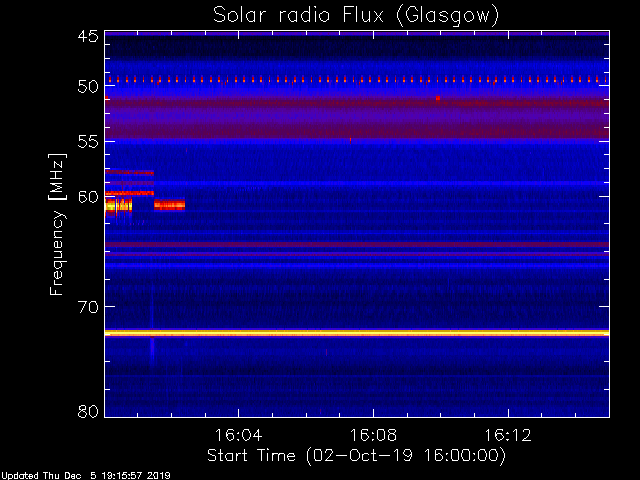Screen dimensions: 640x480
Task: Click the '16:08' time tick label
Action: pyautogui.click(x=373, y=435)
